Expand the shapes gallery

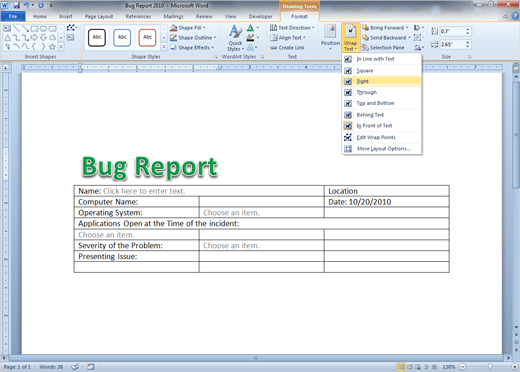coord(61,47)
